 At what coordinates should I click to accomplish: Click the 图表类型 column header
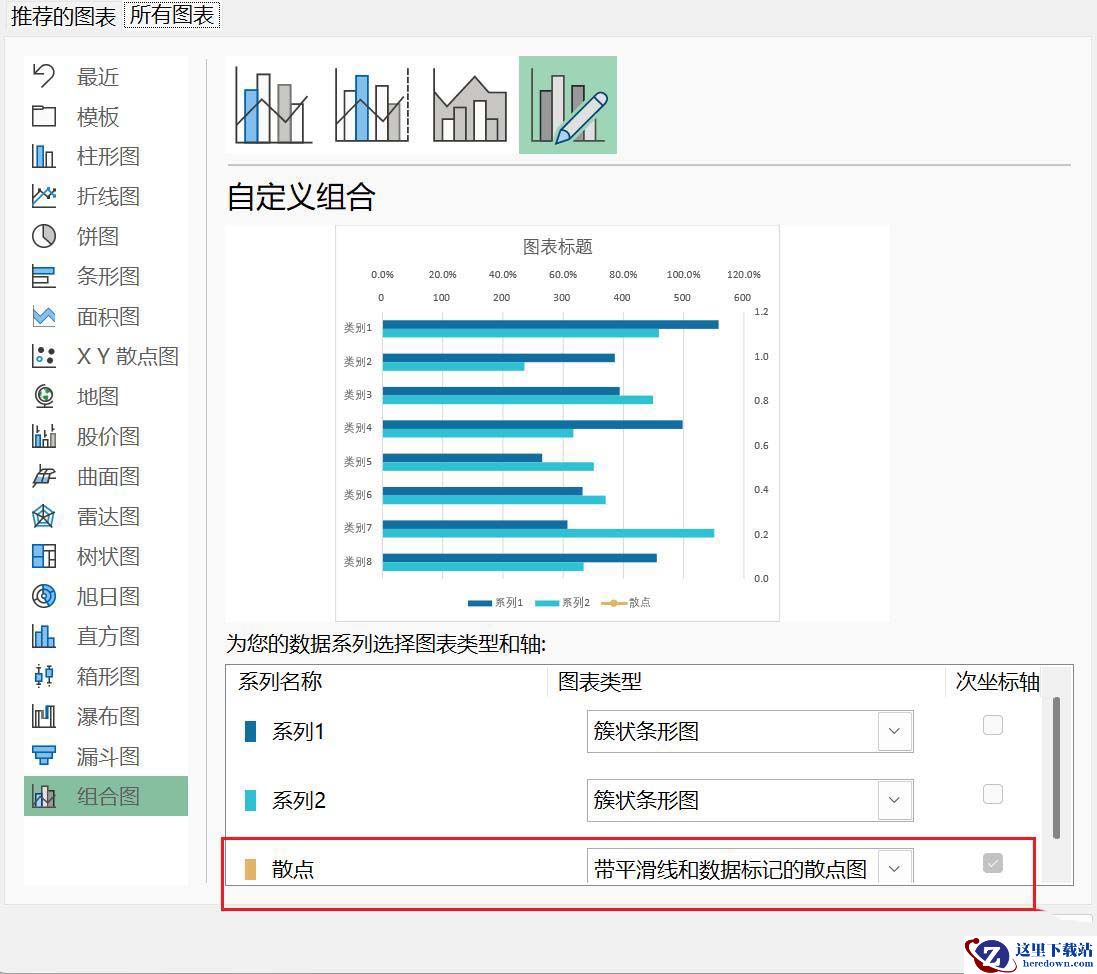[x=600, y=682]
